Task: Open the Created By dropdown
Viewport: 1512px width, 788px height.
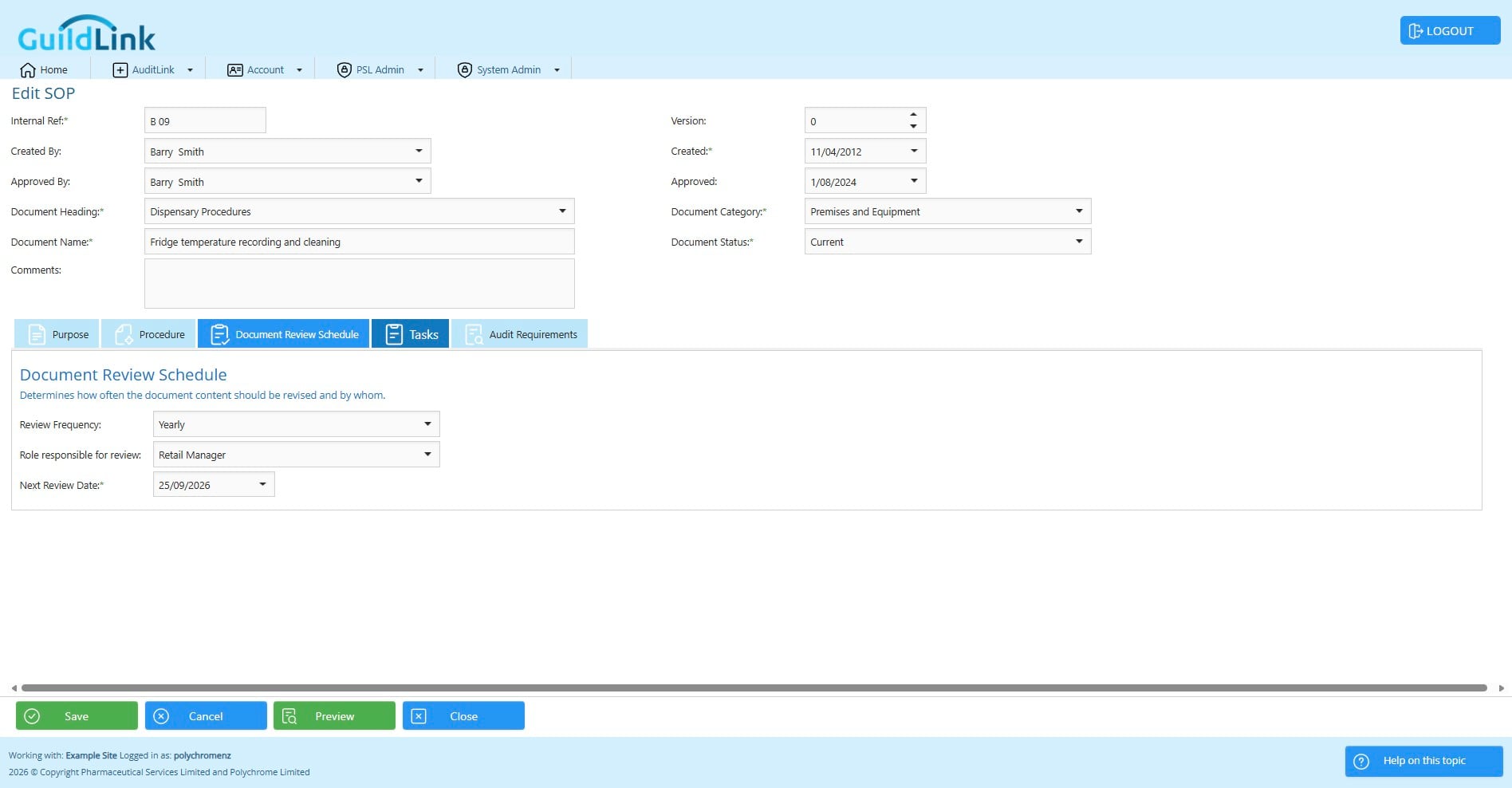Action: (419, 151)
